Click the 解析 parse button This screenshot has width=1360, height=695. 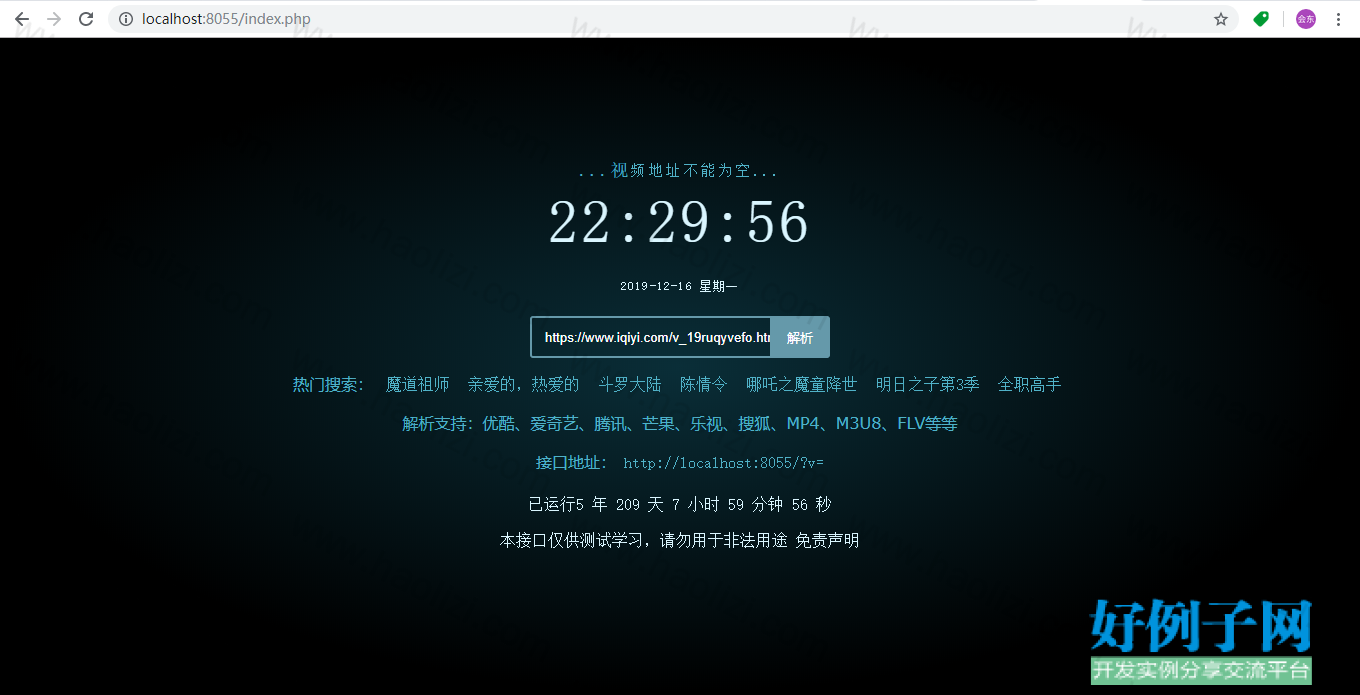[800, 337]
